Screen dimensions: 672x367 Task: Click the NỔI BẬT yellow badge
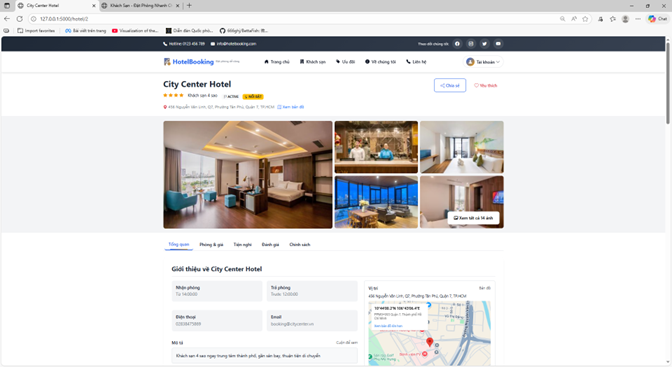pyautogui.click(x=253, y=96)
